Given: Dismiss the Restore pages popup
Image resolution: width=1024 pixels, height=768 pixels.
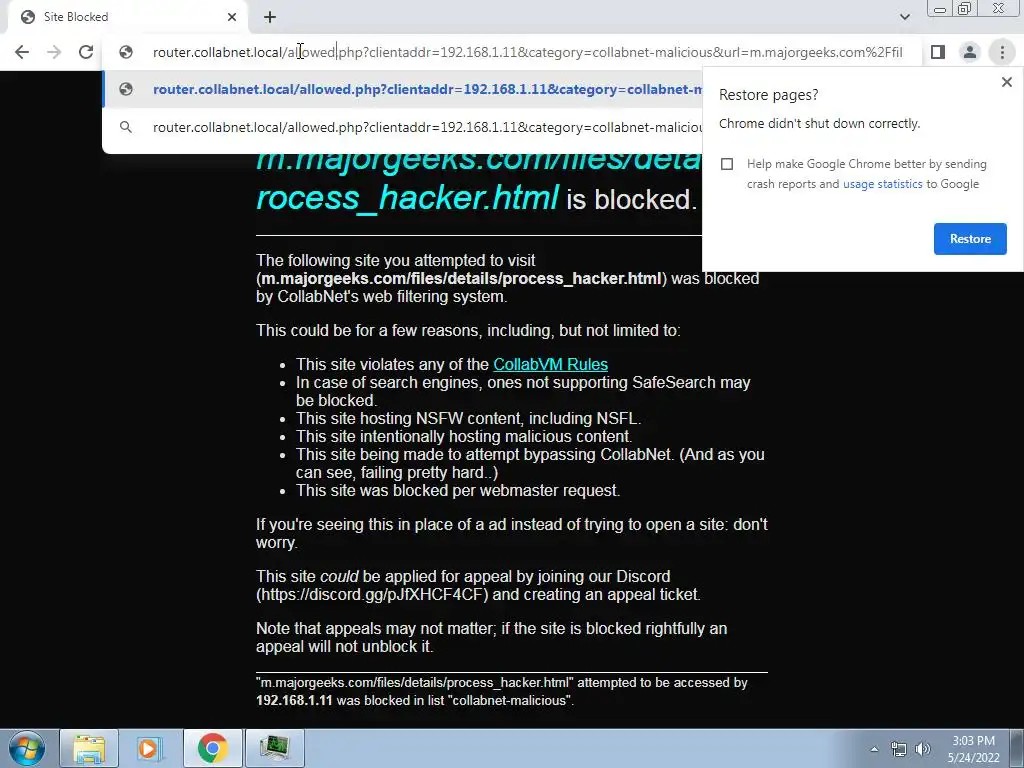Looking at the screenshot, I should tap(1006, 82).
